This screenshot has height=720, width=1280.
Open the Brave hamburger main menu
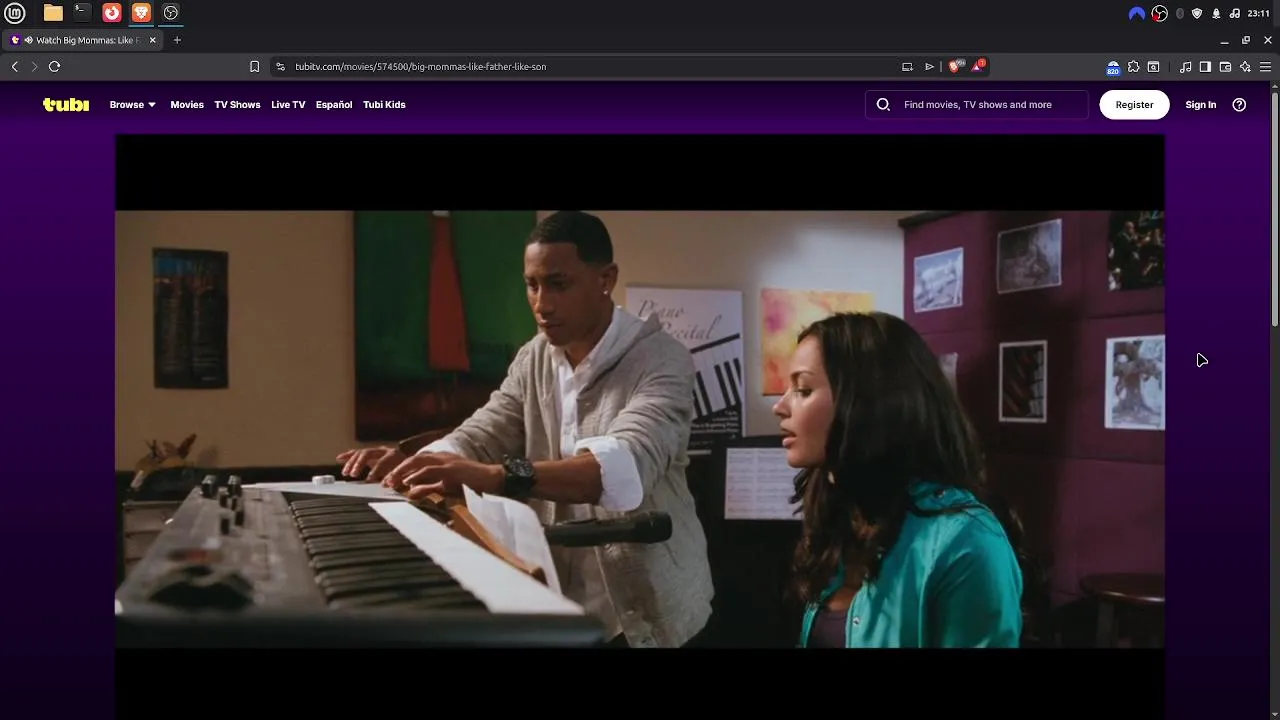pos(1265,66)
